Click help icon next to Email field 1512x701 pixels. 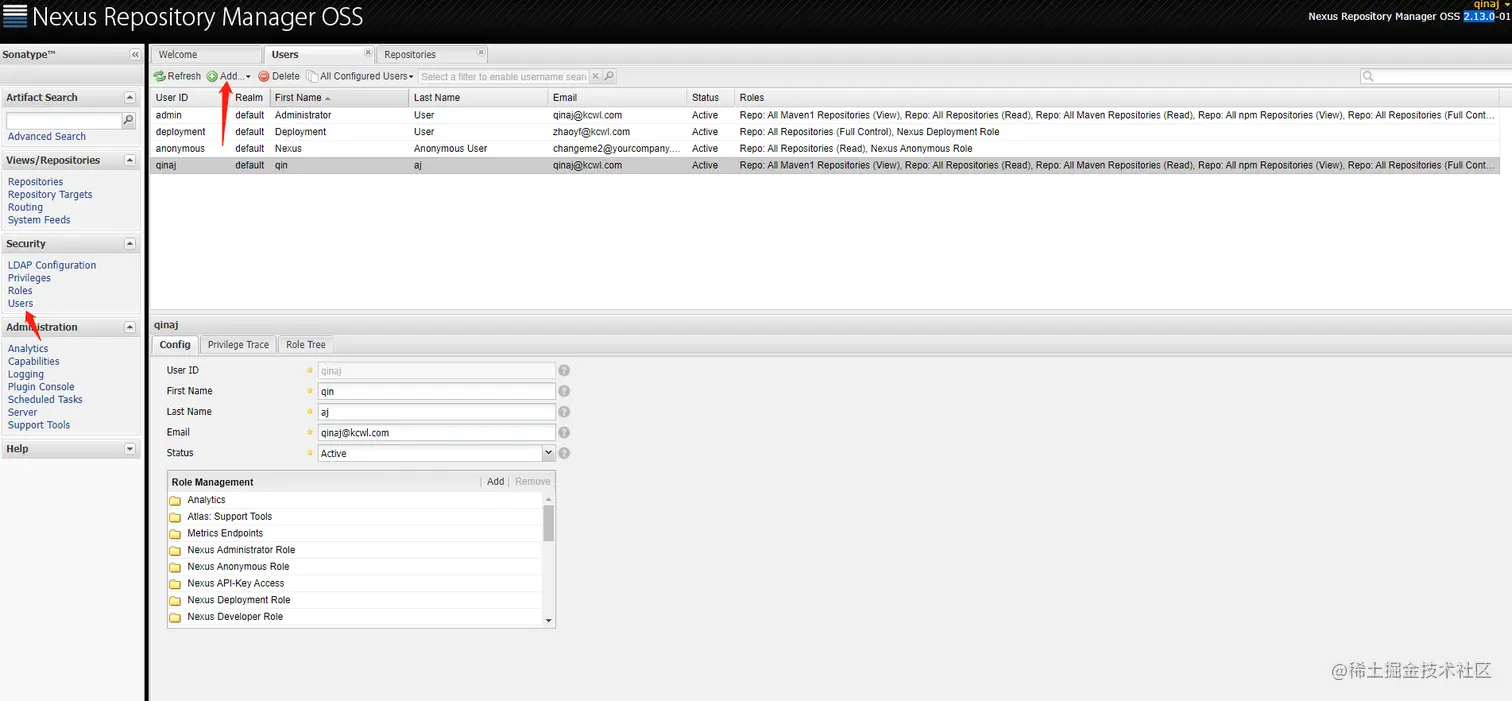click(564, 433)
